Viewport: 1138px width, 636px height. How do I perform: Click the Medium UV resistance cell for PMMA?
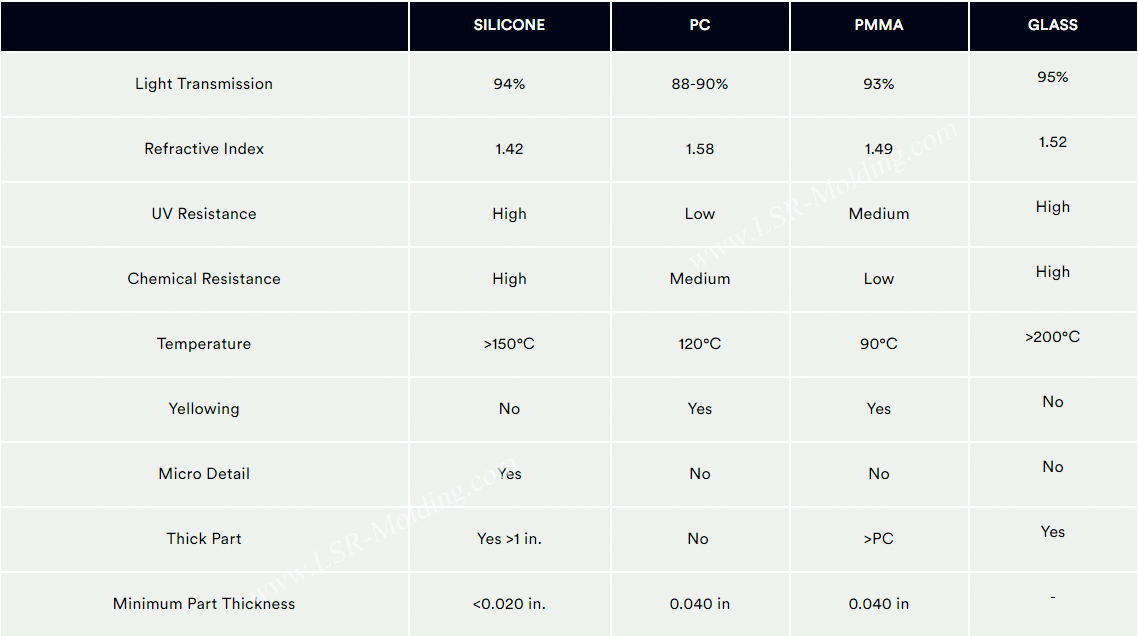click(x=879, y=214)
